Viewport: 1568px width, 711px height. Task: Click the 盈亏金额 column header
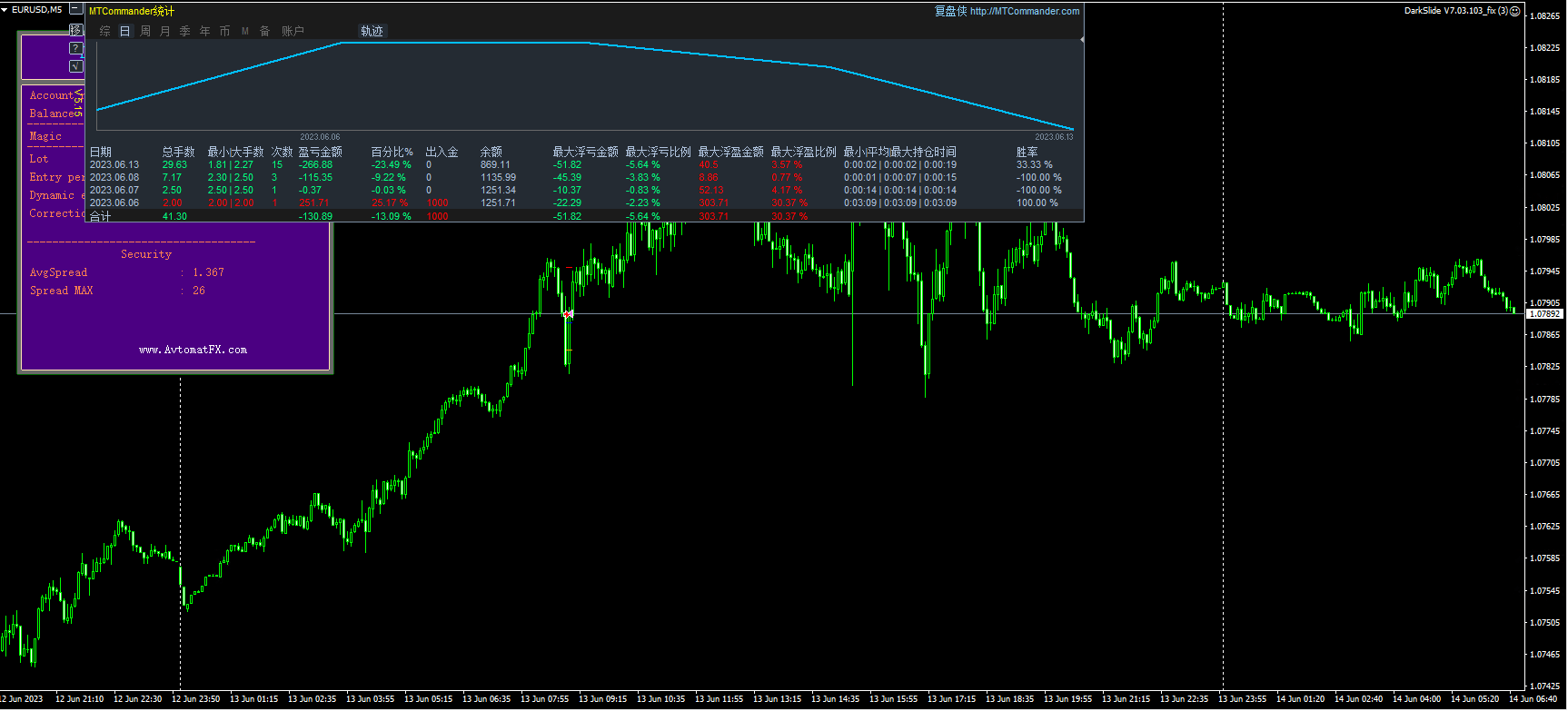point(320,152)
